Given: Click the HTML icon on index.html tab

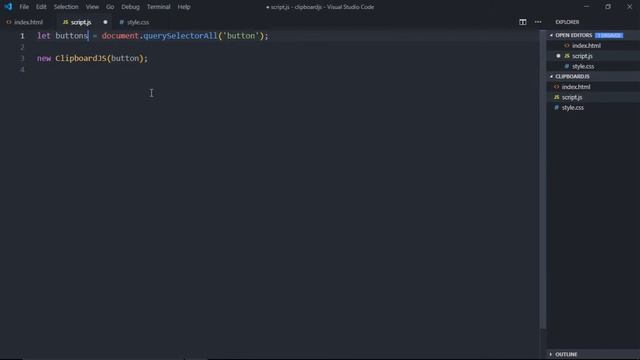Looking at the screenshot, I should [9, 22].
